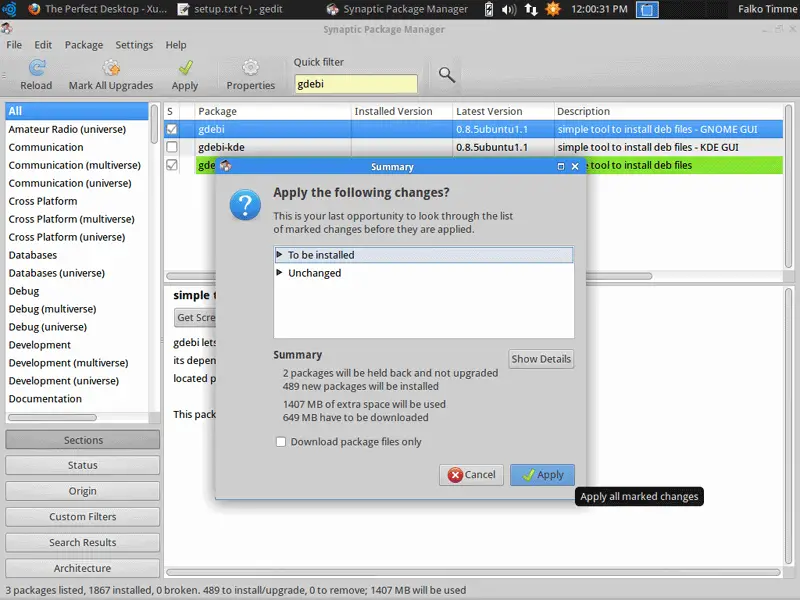Click the network up-down arrows icon
This screenshot has width=800, height=600.
[531, 9]
